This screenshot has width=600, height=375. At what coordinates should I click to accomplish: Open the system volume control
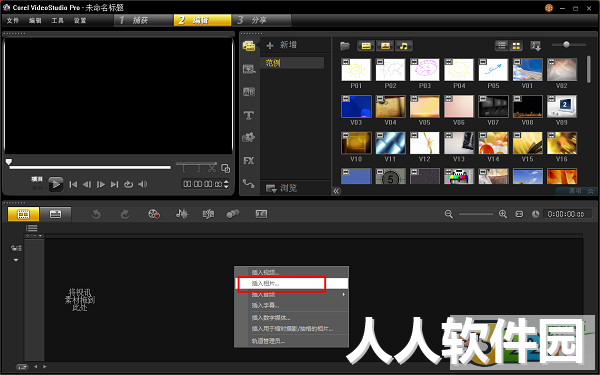point(143,184)
